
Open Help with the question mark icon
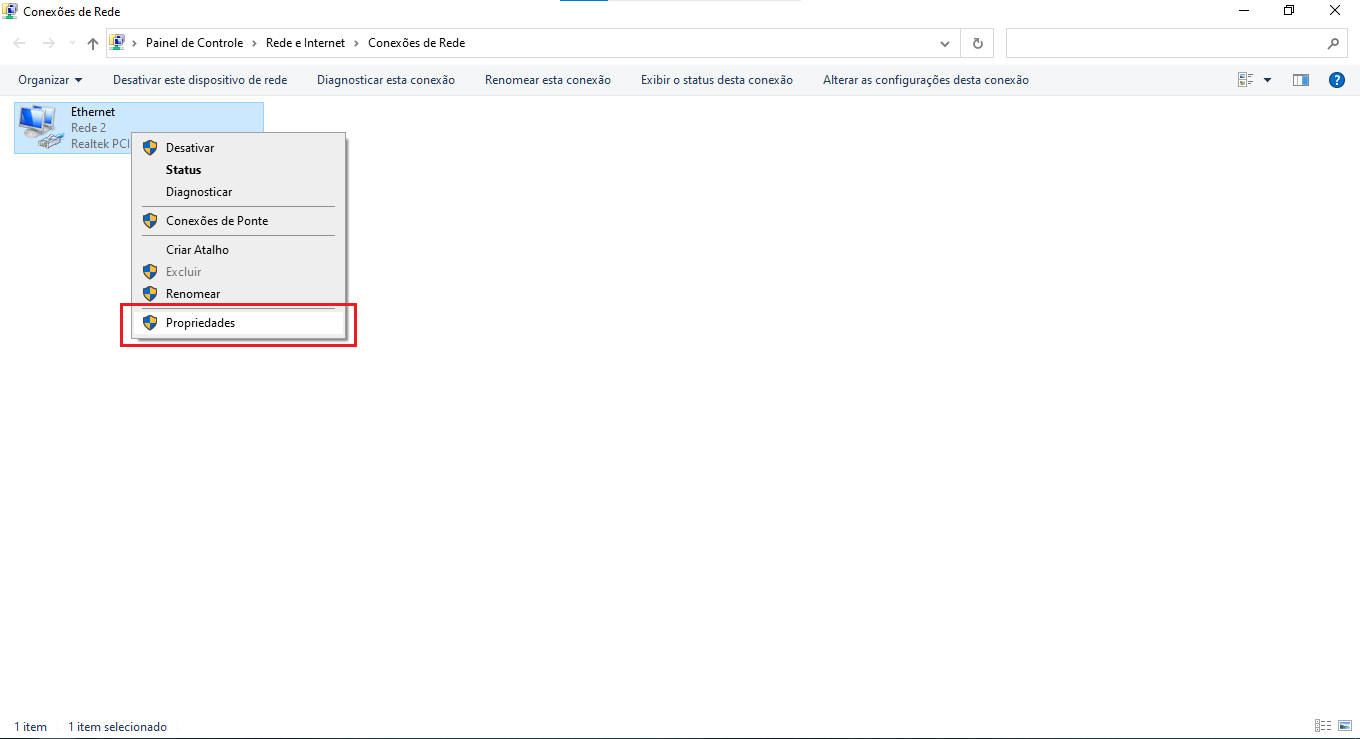point(1336,80)
